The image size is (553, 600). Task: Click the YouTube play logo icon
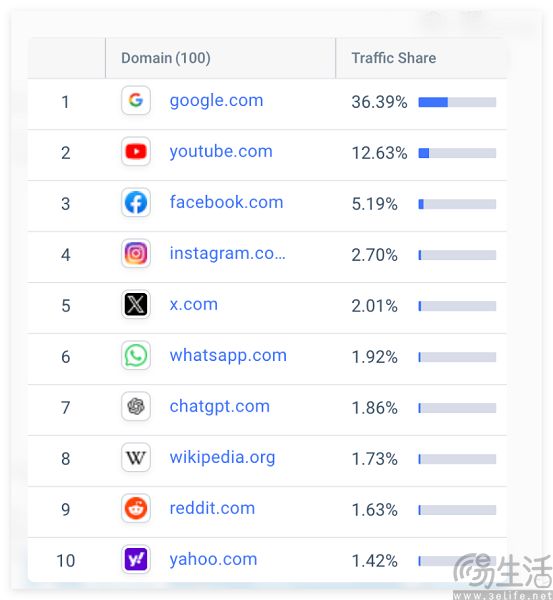tap(136, 151)
